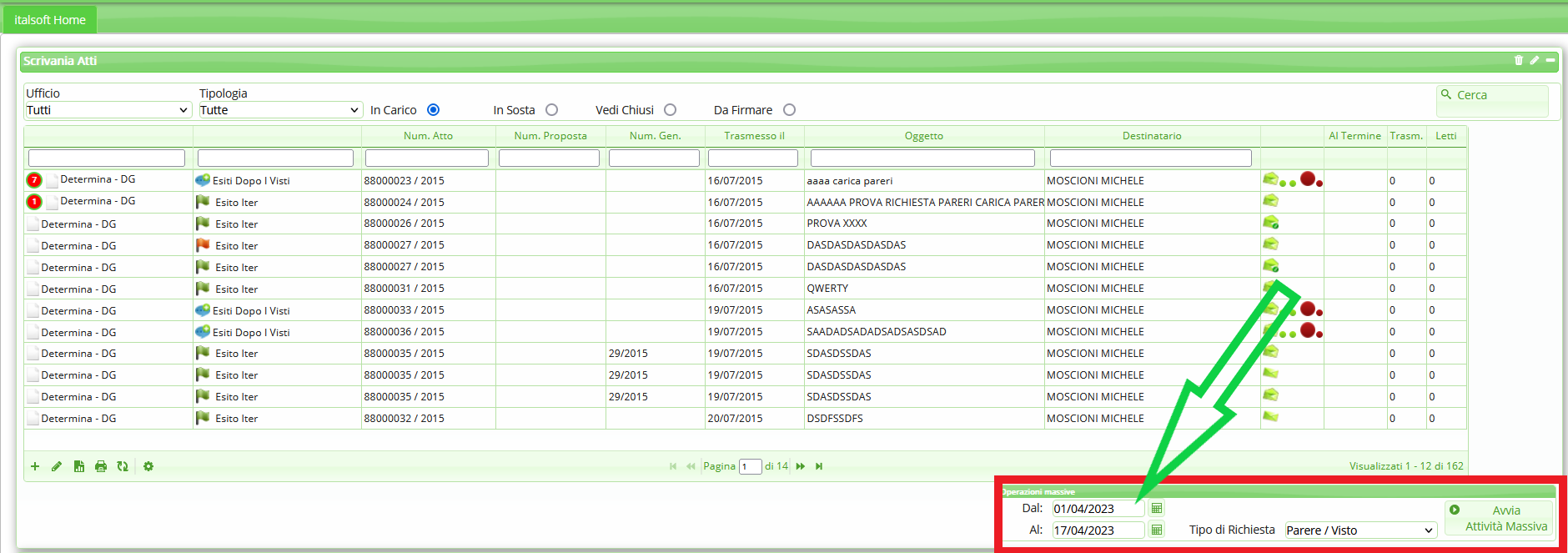Click the pencil edit icon in grid footer
The image size is (1568, 553).
pyautogui.click(x=57, y=466)
